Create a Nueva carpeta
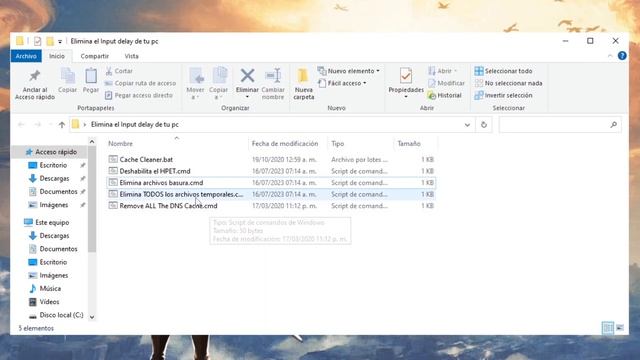640x360 pixels. (304, 84)
